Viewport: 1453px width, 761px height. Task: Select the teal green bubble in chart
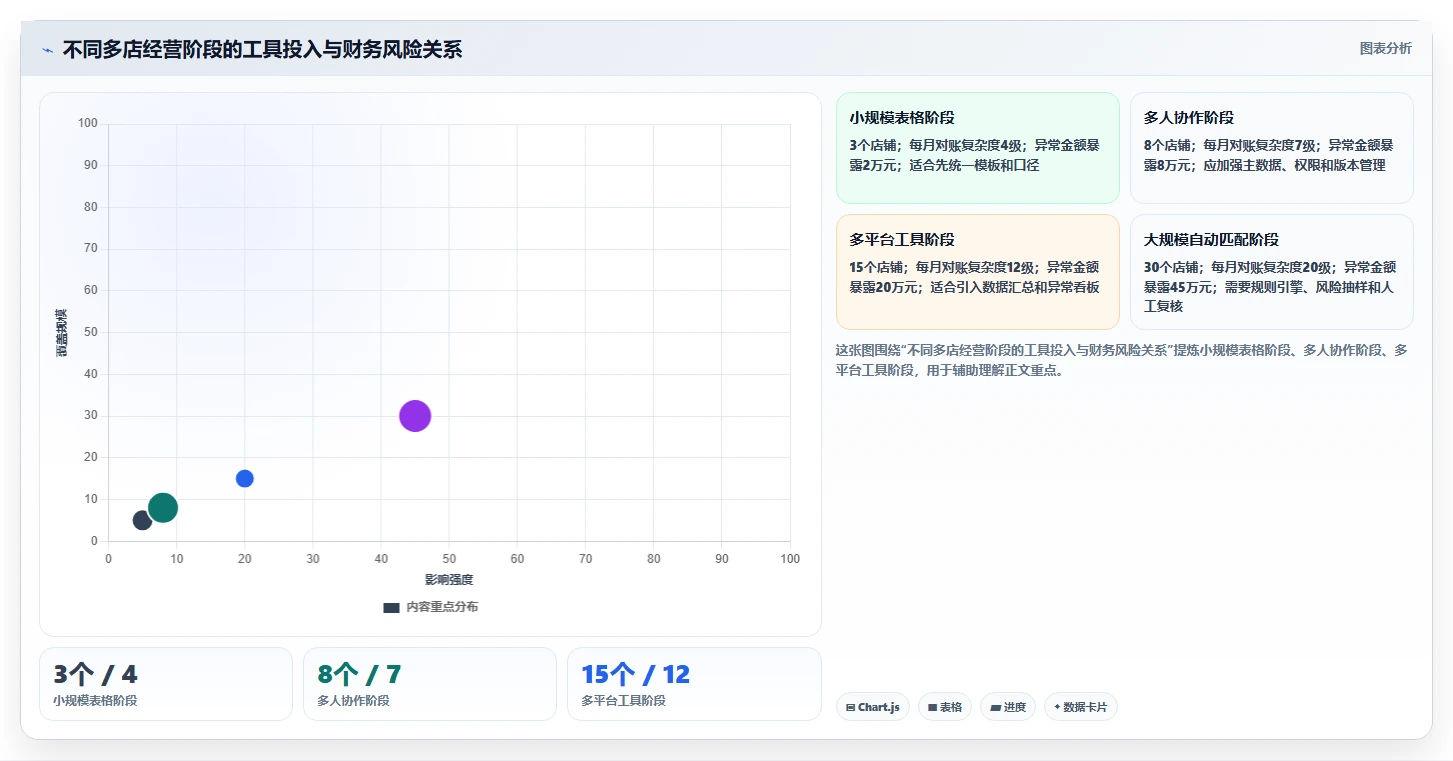point(163,508)
